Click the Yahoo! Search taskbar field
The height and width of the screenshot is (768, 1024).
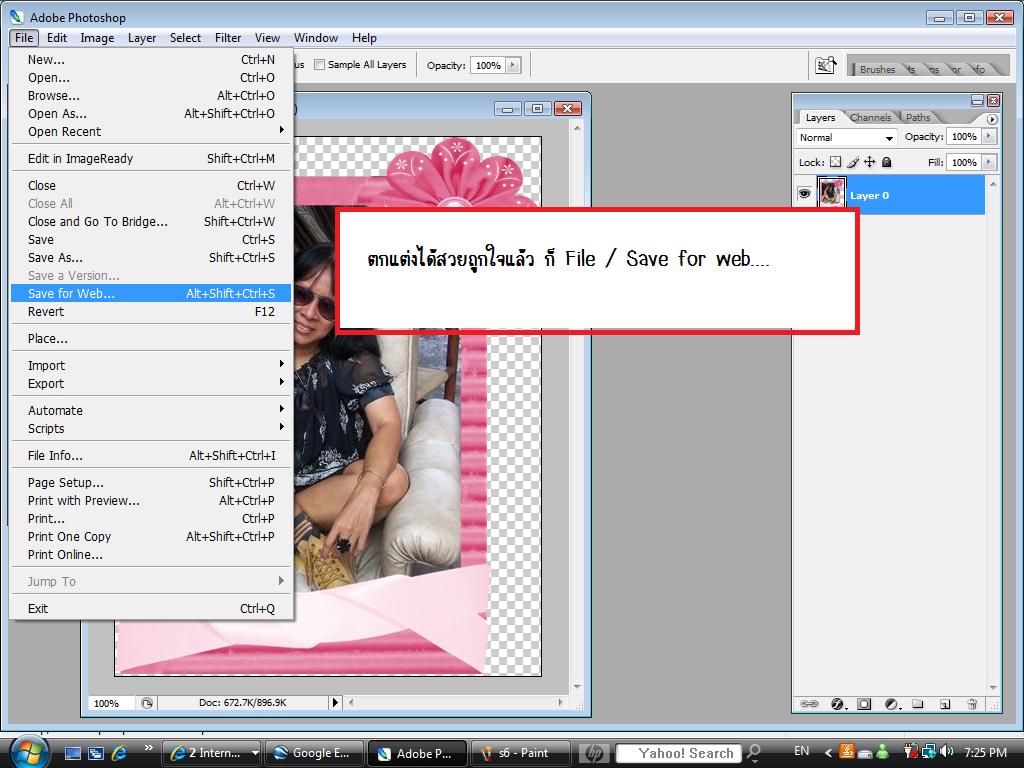click(x=679, y=754)
